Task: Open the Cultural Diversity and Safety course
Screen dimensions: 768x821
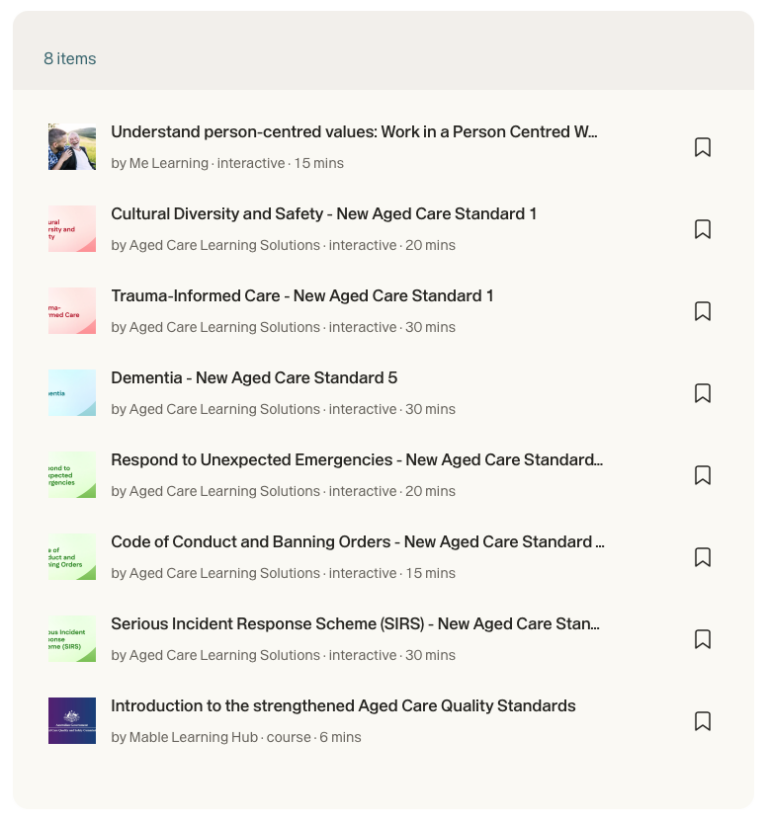Action: click(323, 213)
